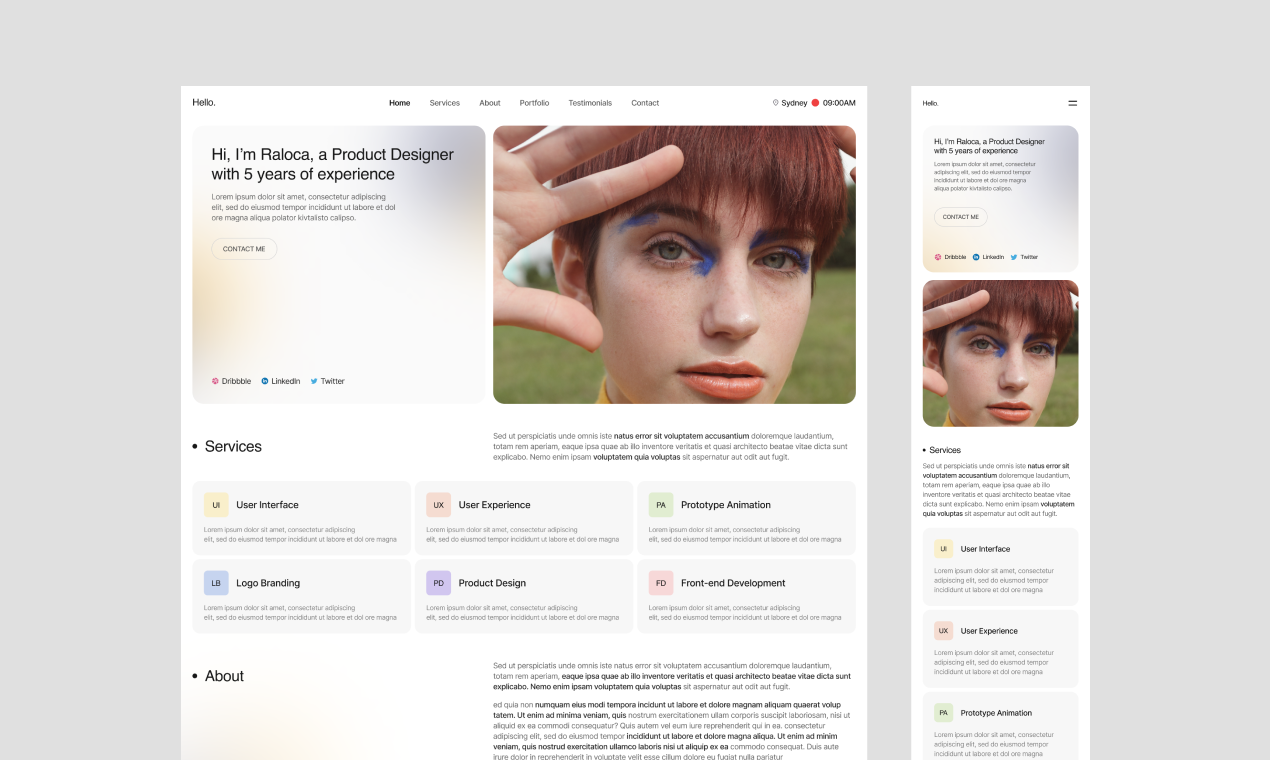Click the LinkedIn icon in mobile hero

click(x=976, y=257)
